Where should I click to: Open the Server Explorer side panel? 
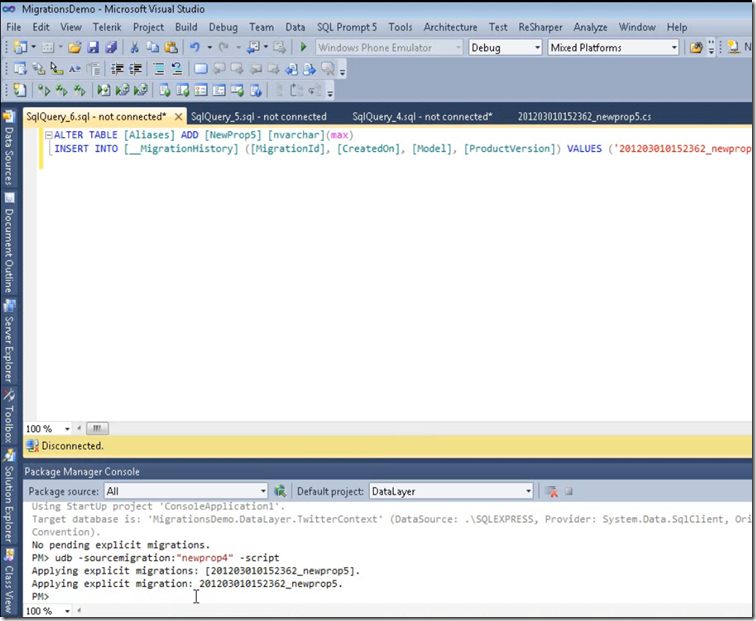(x=9, y=341)
